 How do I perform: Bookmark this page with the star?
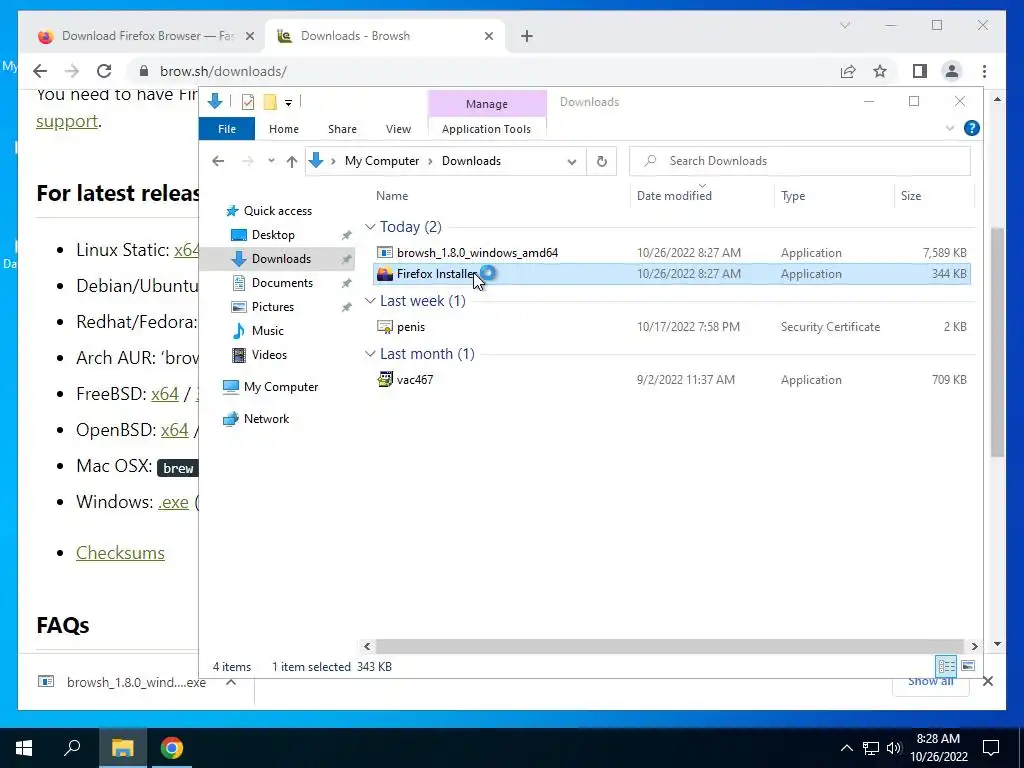click(x=880, y=71)
